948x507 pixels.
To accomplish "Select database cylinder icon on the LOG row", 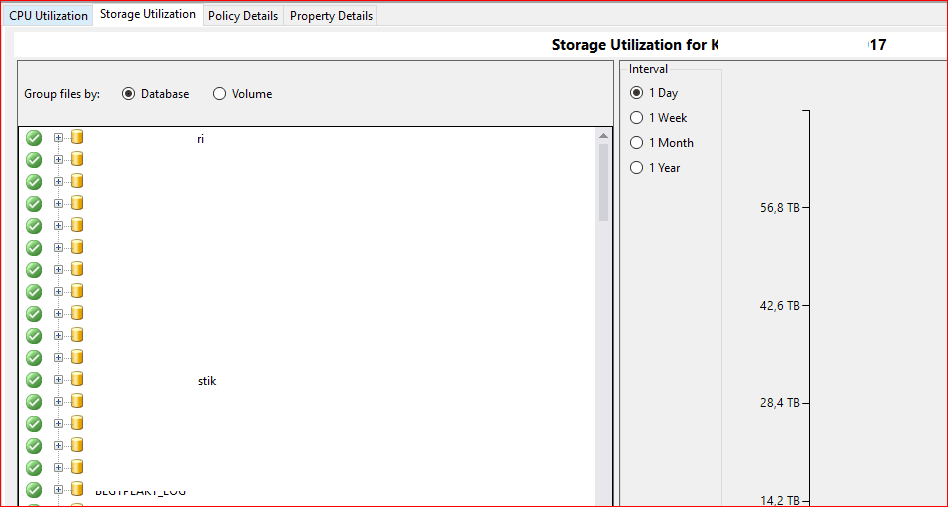I will [77, 490].
